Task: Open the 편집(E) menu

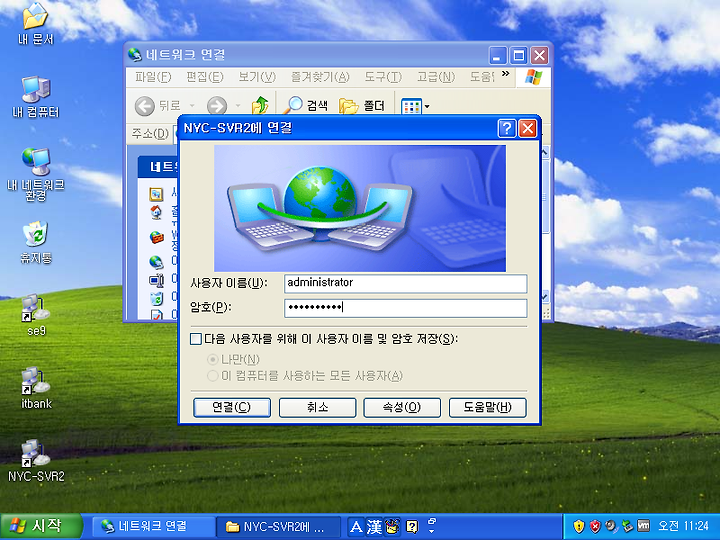Action: pos(204,77)
